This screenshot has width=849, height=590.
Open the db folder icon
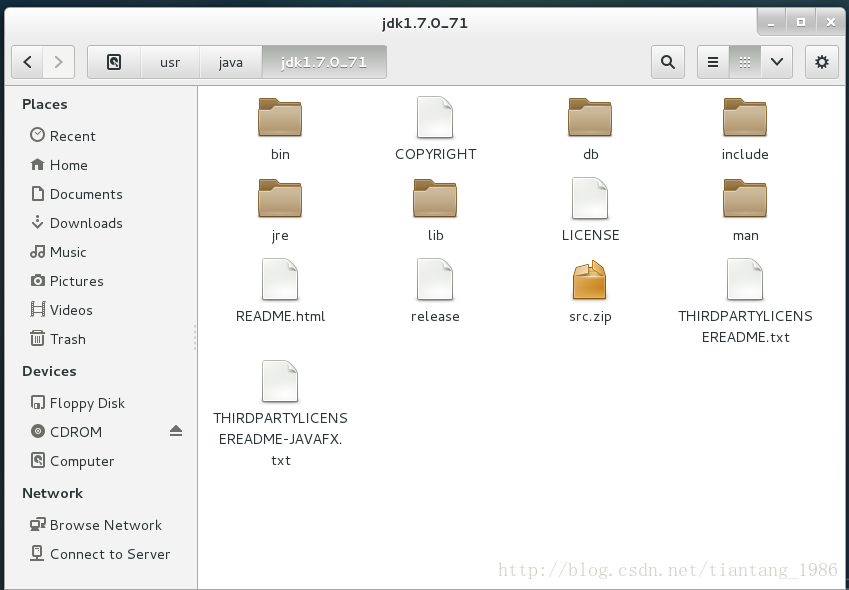pos(590,117)
